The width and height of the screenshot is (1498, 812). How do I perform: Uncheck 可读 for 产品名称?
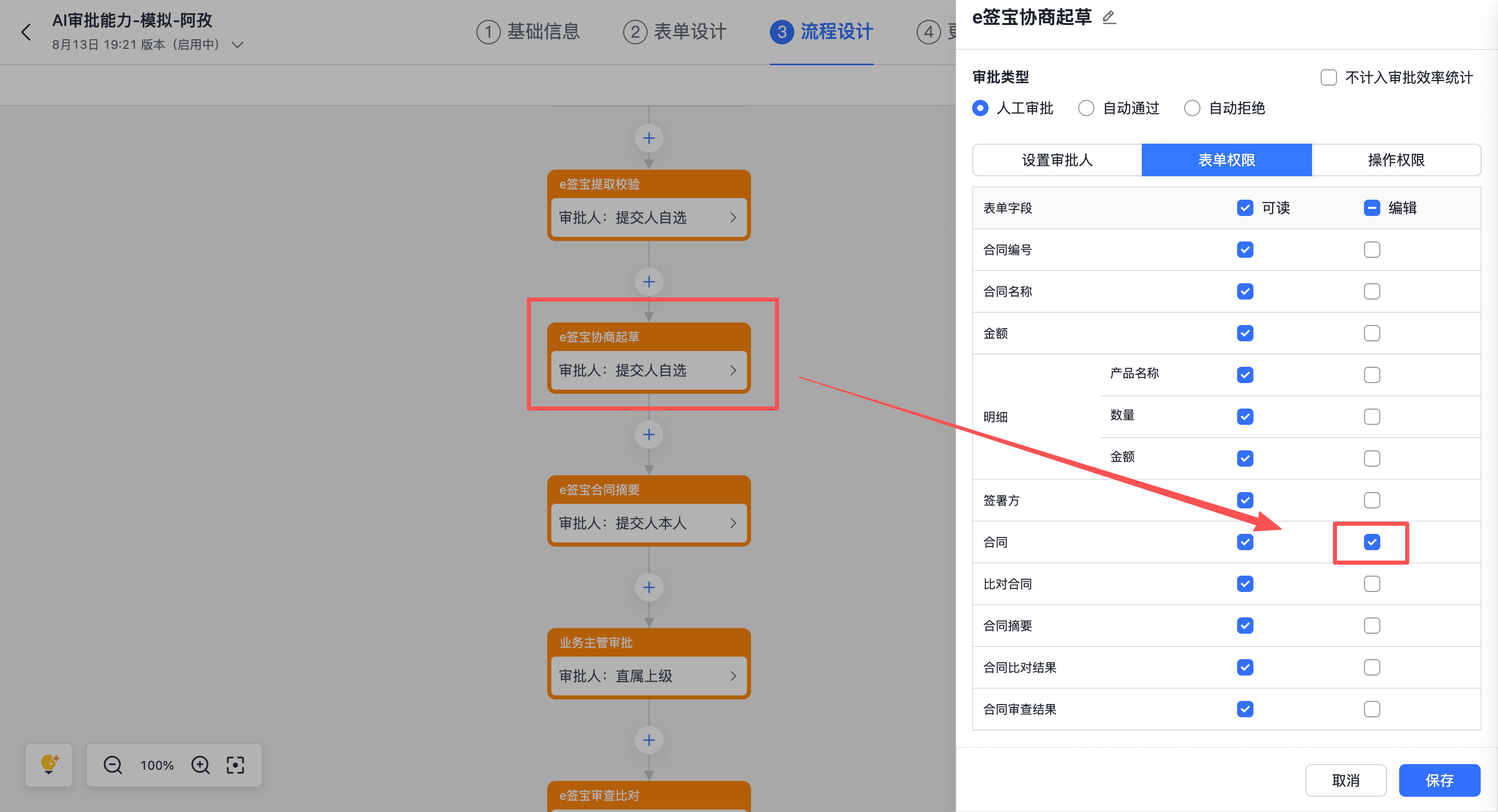coord(1245,375)
